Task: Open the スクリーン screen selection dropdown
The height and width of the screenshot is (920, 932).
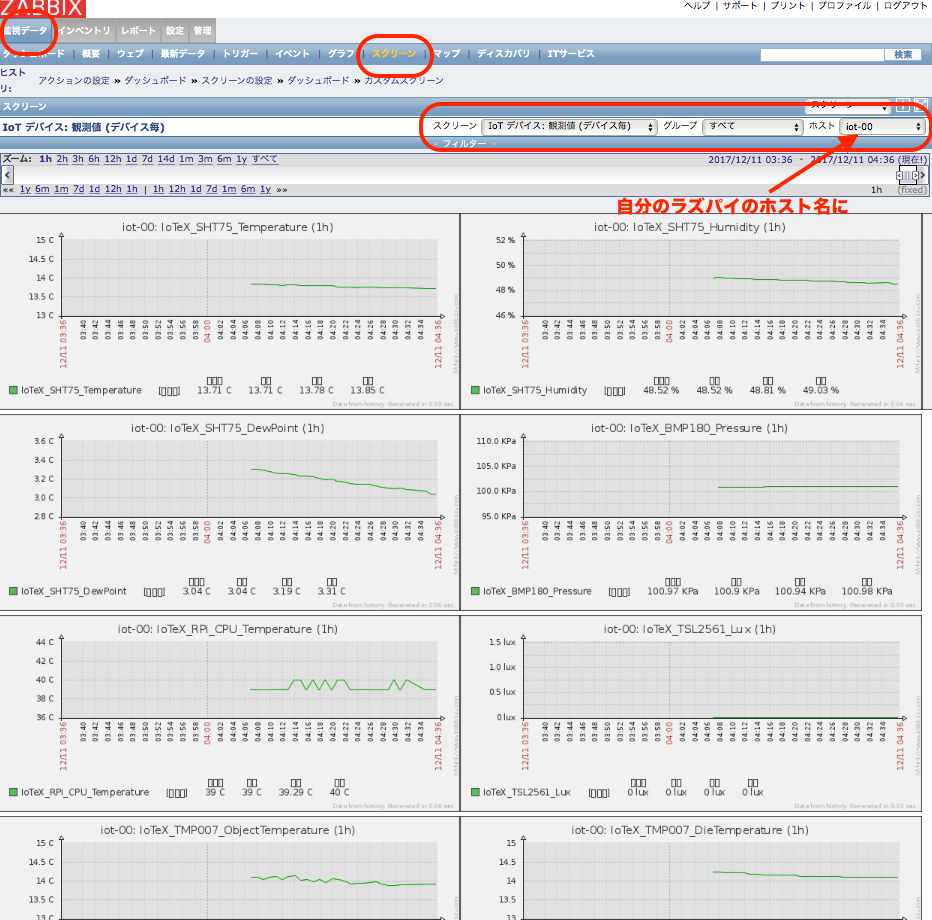Action: 568,127
